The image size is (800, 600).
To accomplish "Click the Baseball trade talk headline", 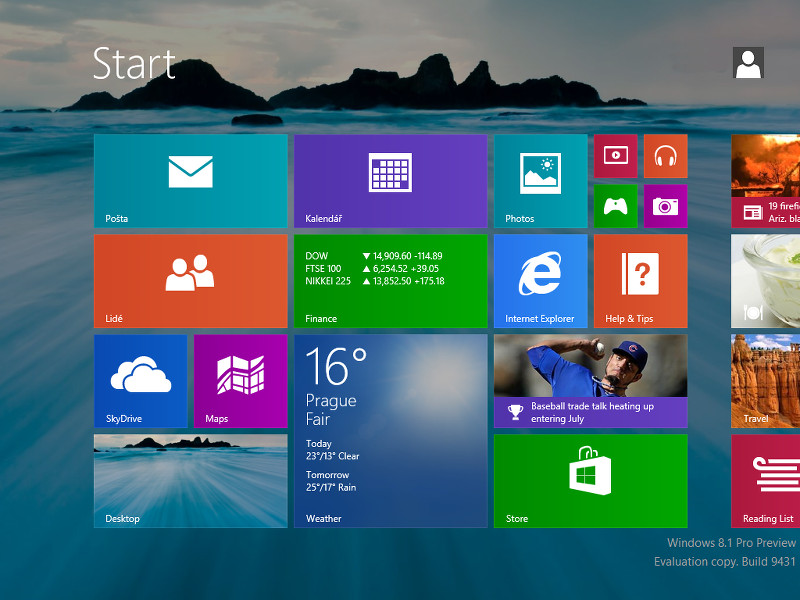I will tap(592, 412).
